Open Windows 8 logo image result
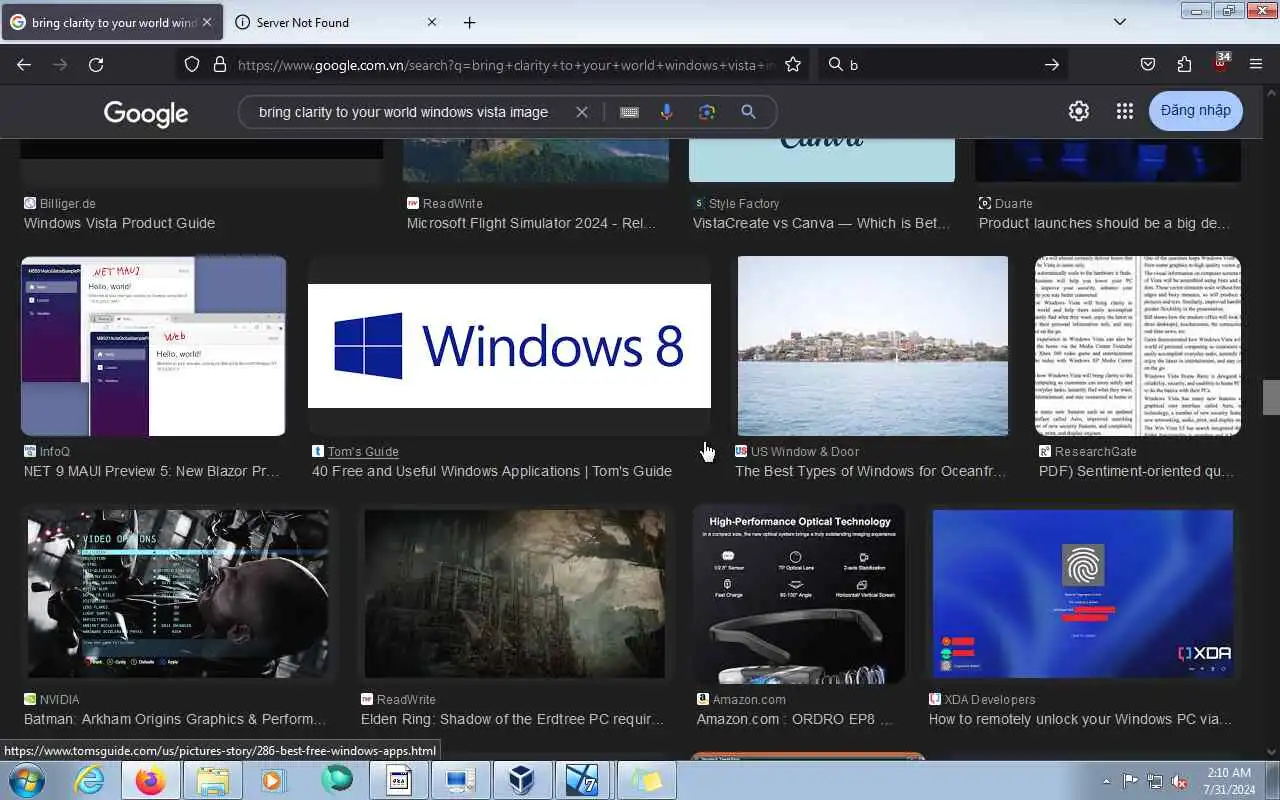 click(x=509, y=345)
